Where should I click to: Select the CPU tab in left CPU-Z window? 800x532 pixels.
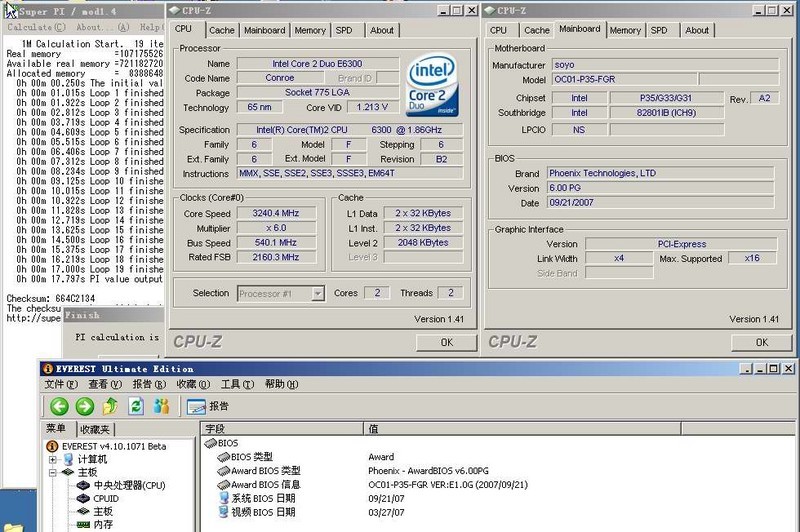(x=183, y=29)
